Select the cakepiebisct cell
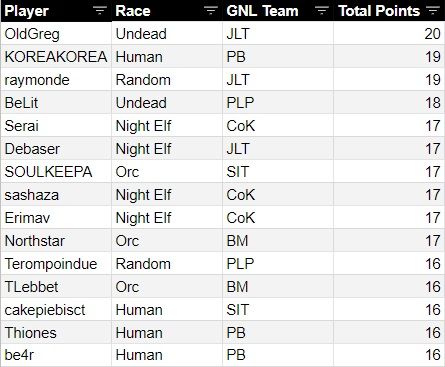This screenshot has height=367, width=445. tap(56, 310)
